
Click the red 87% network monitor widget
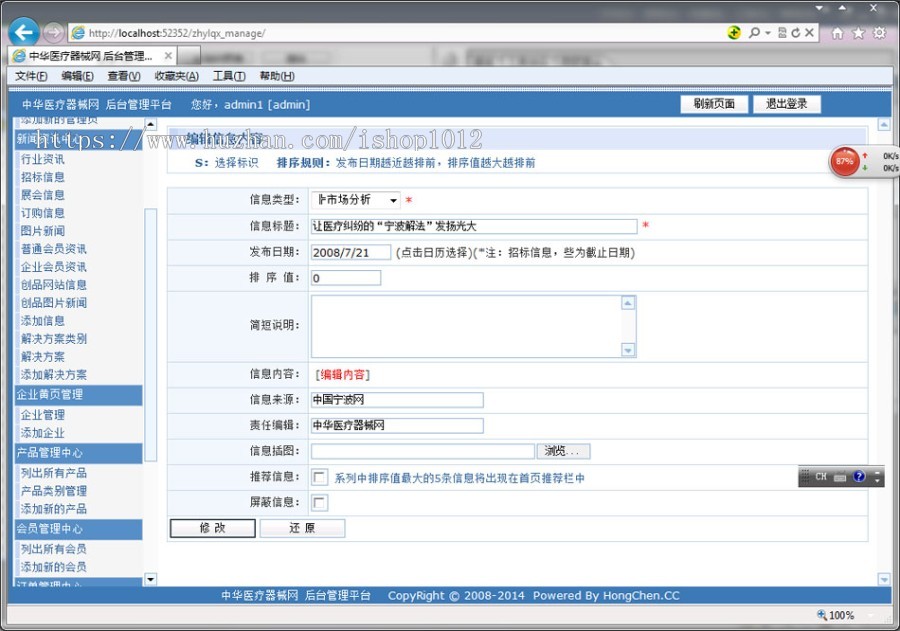tap(844, 161)
